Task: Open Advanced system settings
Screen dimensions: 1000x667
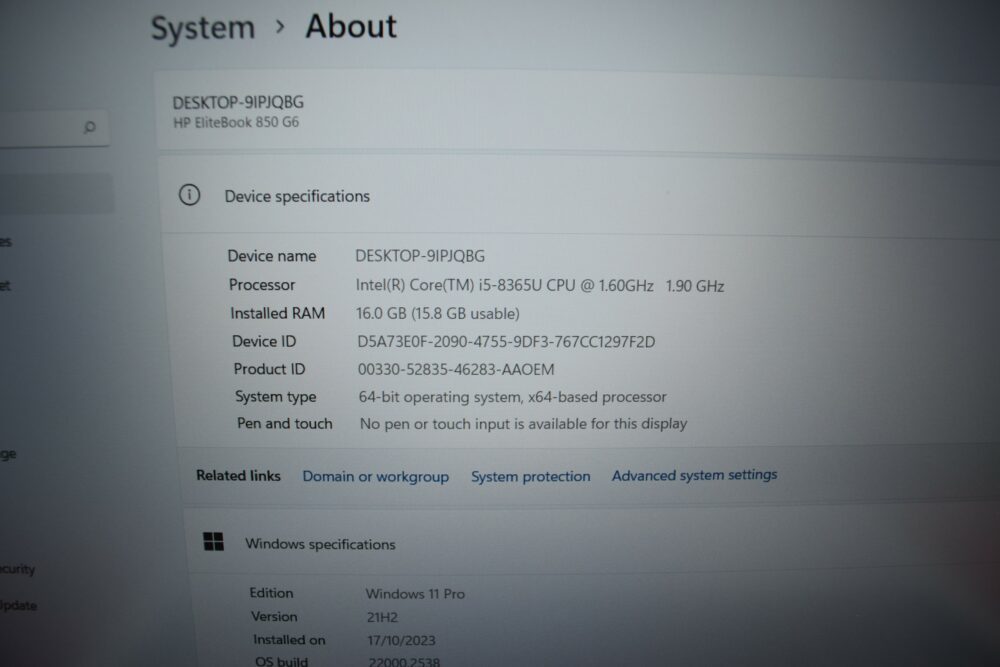Action: click(x=695, y=475)
